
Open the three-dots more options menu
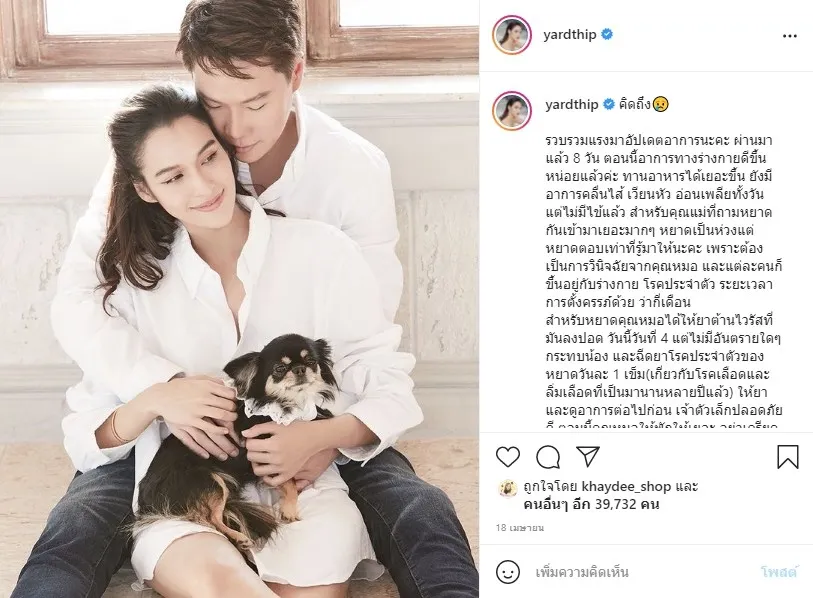(790, 36)
